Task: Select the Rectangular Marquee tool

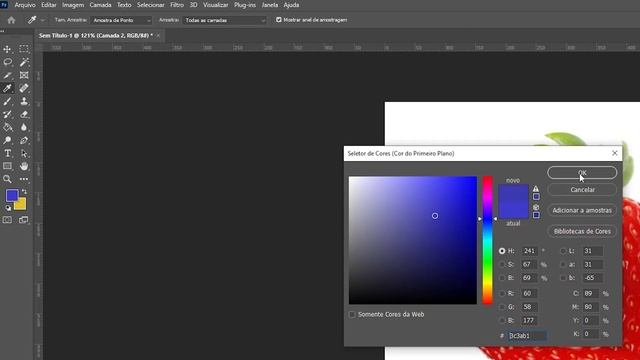Action: coord(24,49)
